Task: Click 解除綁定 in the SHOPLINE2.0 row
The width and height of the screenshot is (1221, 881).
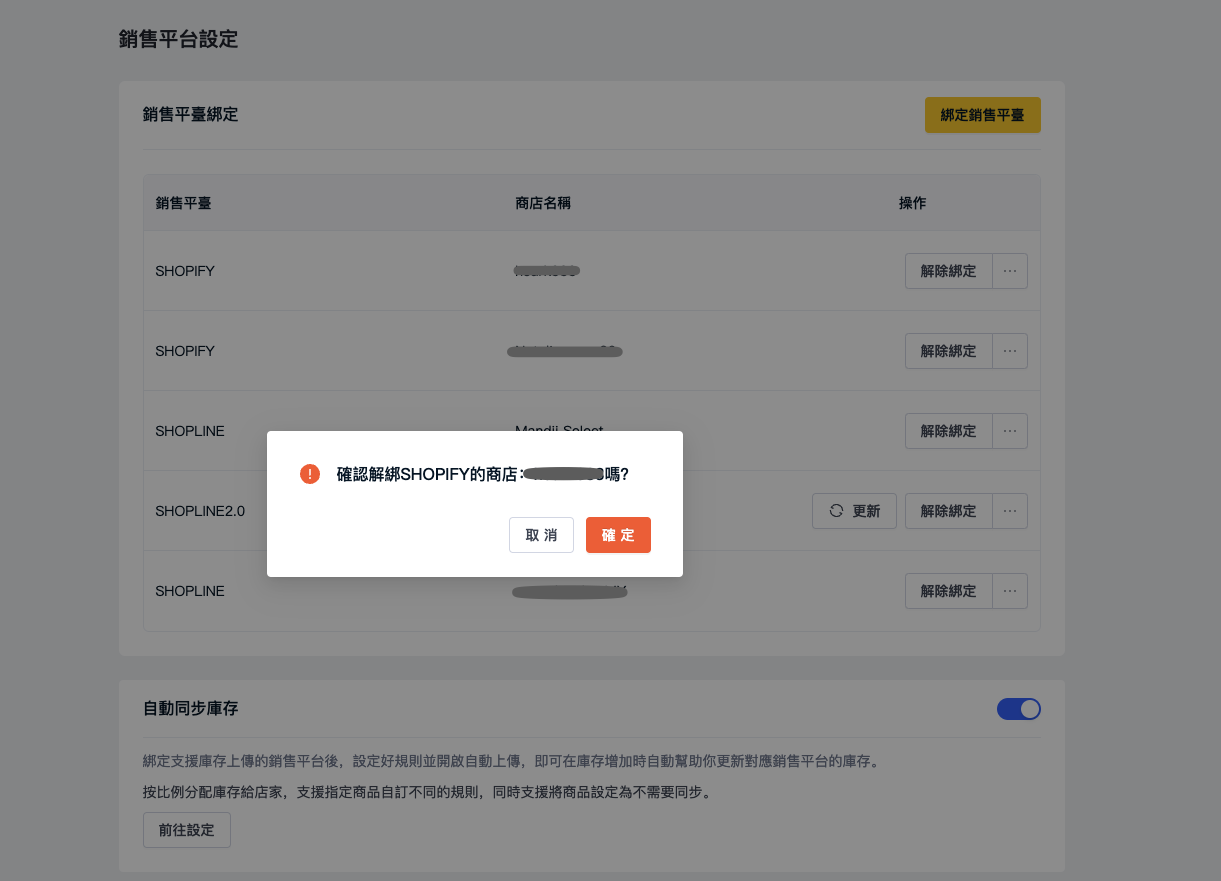Action: click(948, 511)
